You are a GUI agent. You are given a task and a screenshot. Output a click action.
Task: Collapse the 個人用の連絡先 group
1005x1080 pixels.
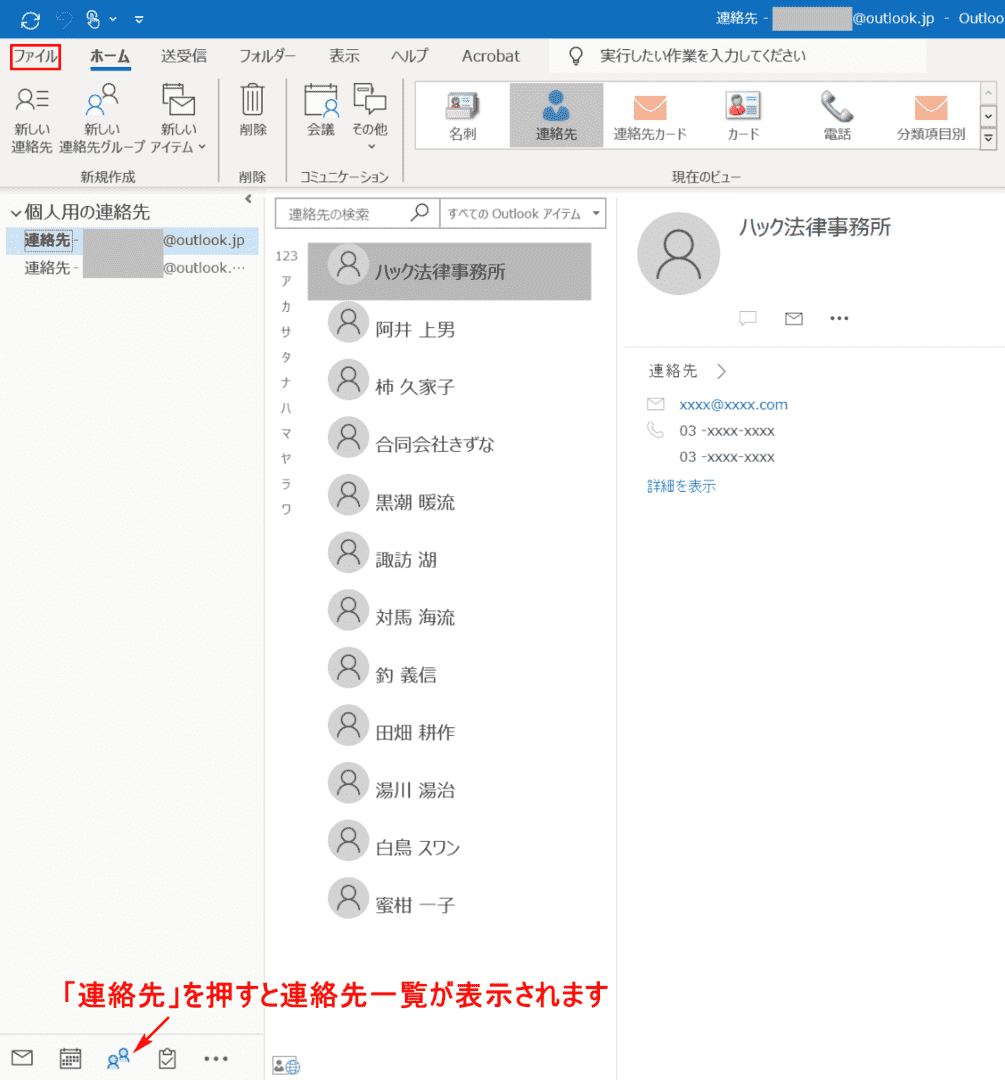pyautogui.click(x=16, y=213)
